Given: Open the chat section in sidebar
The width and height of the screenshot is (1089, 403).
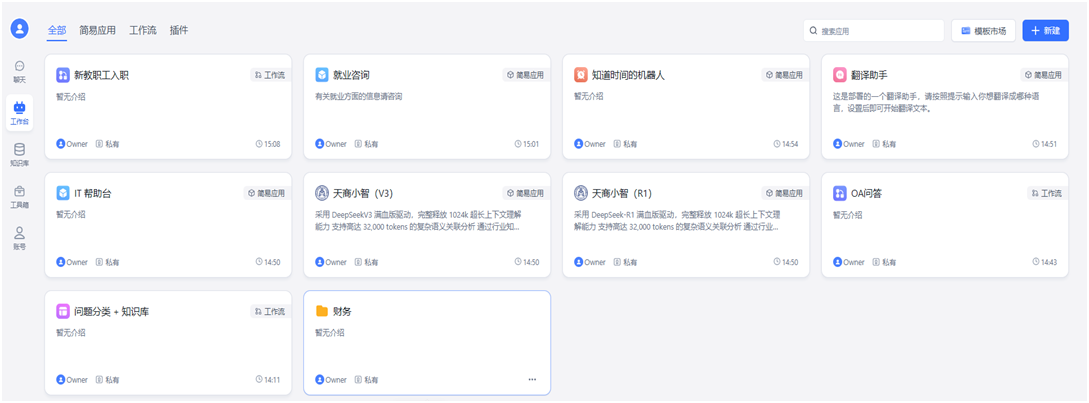Looking at the screenshot, I should pyautogui.click(x=19, y=70).
